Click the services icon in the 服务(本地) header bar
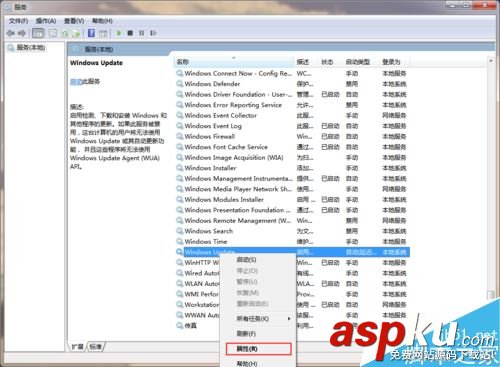Image resolution: width=500 pixels, height=367 pixels. tap(77, 49)
